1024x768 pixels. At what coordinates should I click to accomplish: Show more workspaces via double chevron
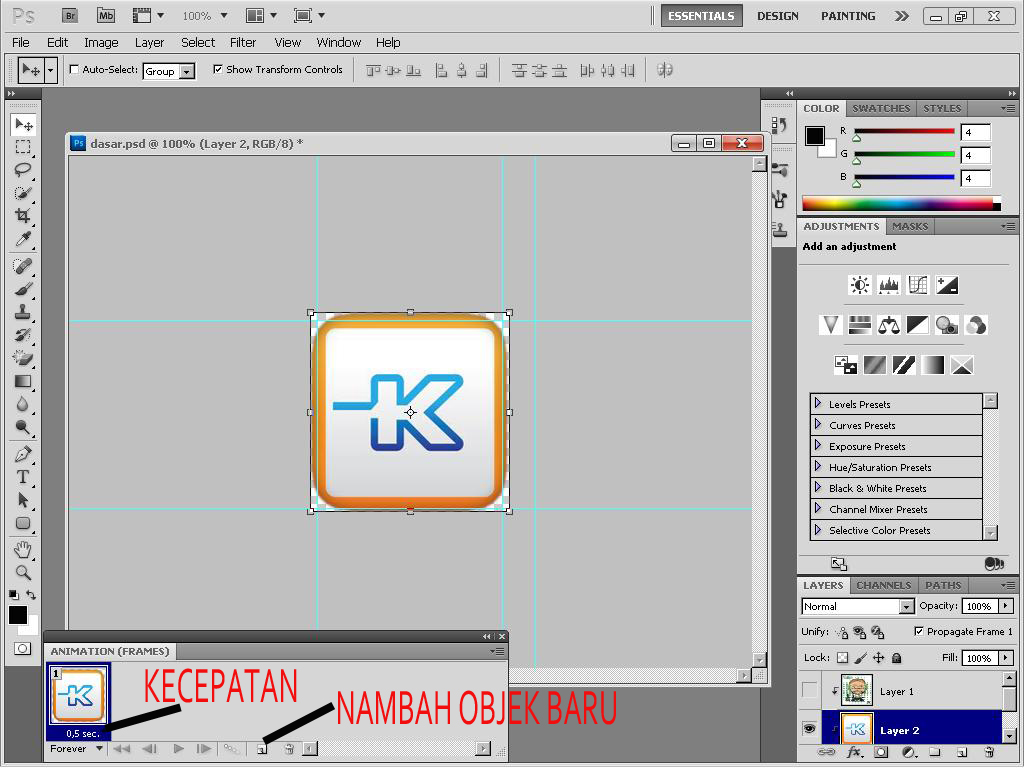tap(902, 16)
